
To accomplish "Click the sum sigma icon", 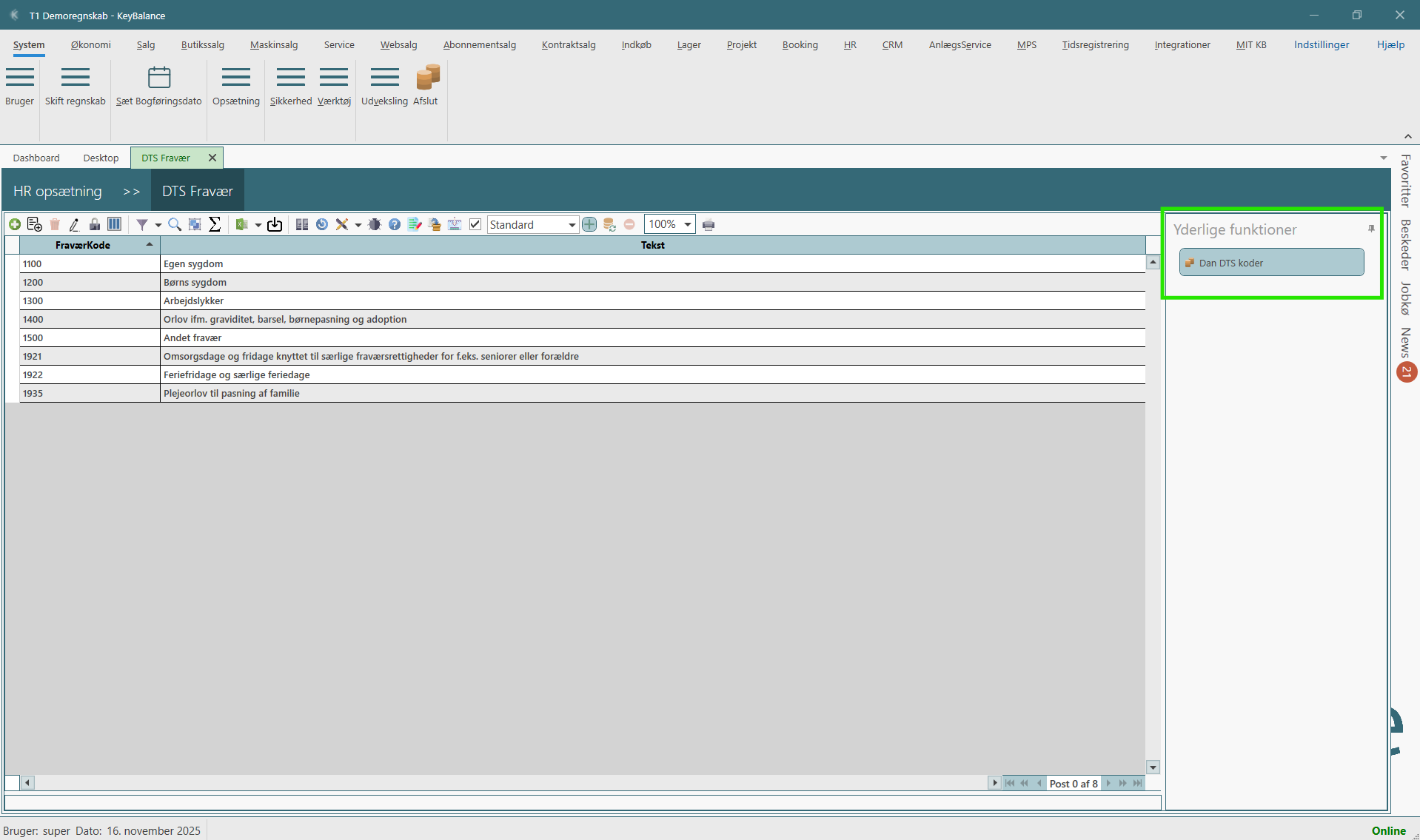I will click(215, 224).
